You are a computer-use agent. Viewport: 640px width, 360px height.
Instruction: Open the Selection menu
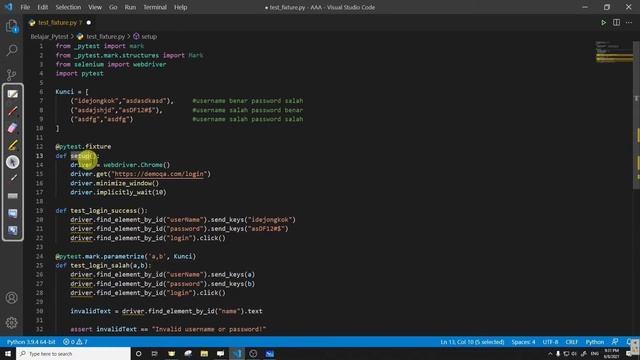(x=68, y=7)
